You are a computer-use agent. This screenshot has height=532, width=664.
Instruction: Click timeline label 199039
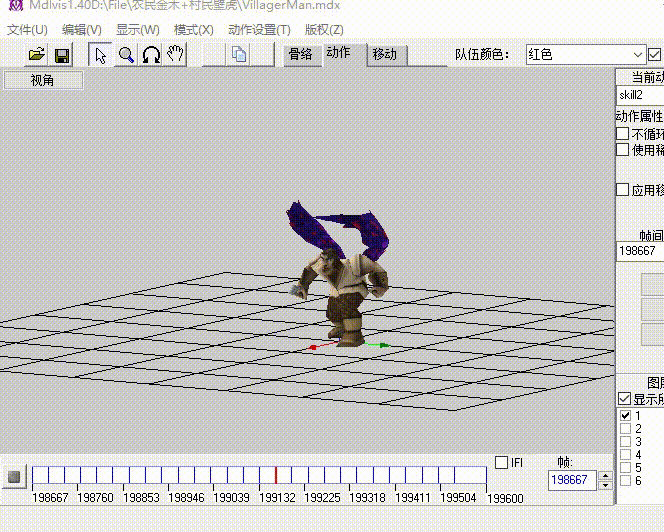pos(231,497)
